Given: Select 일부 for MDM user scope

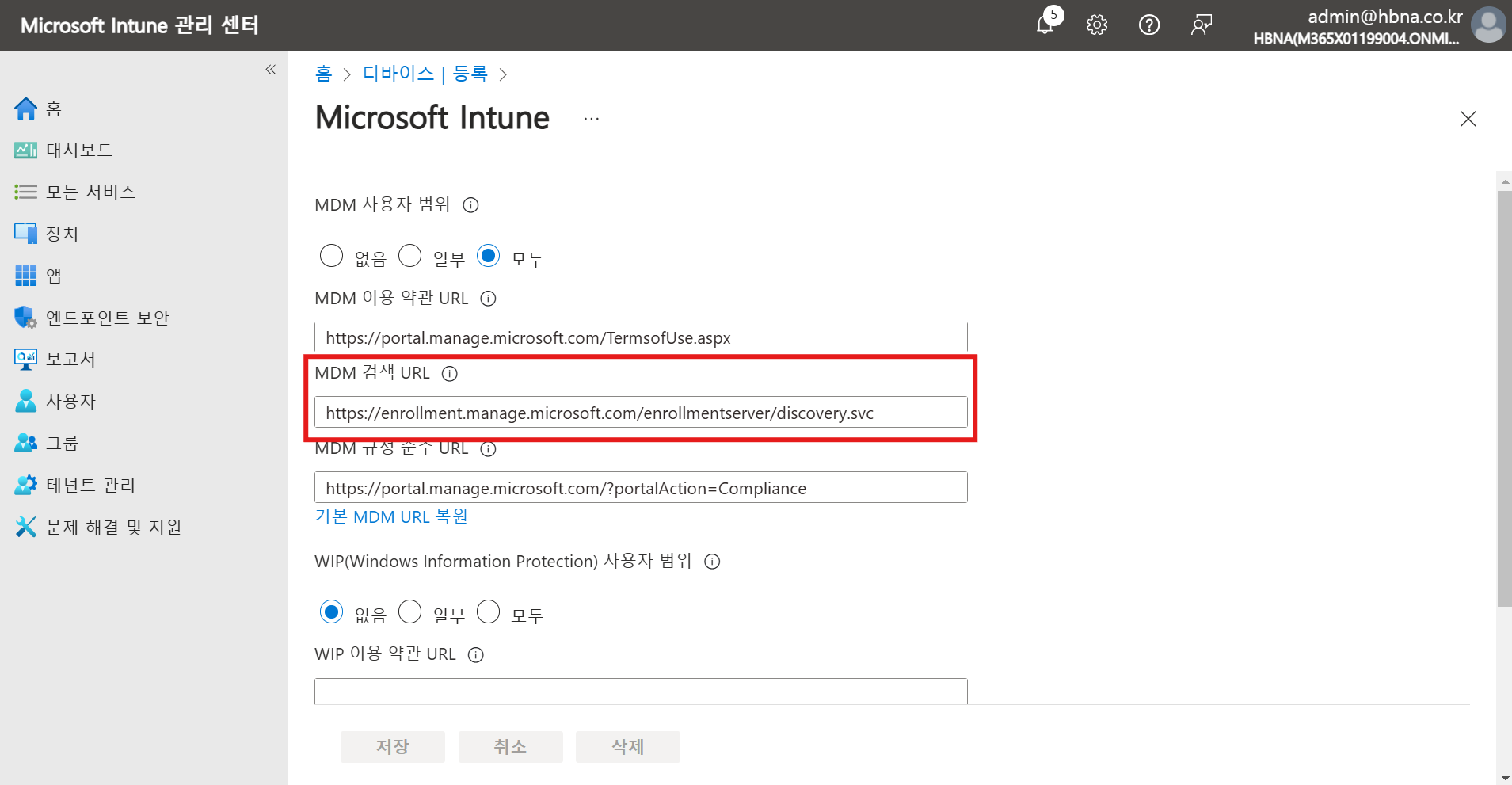Looking at the screenshot, I should (x=409, y=256).
